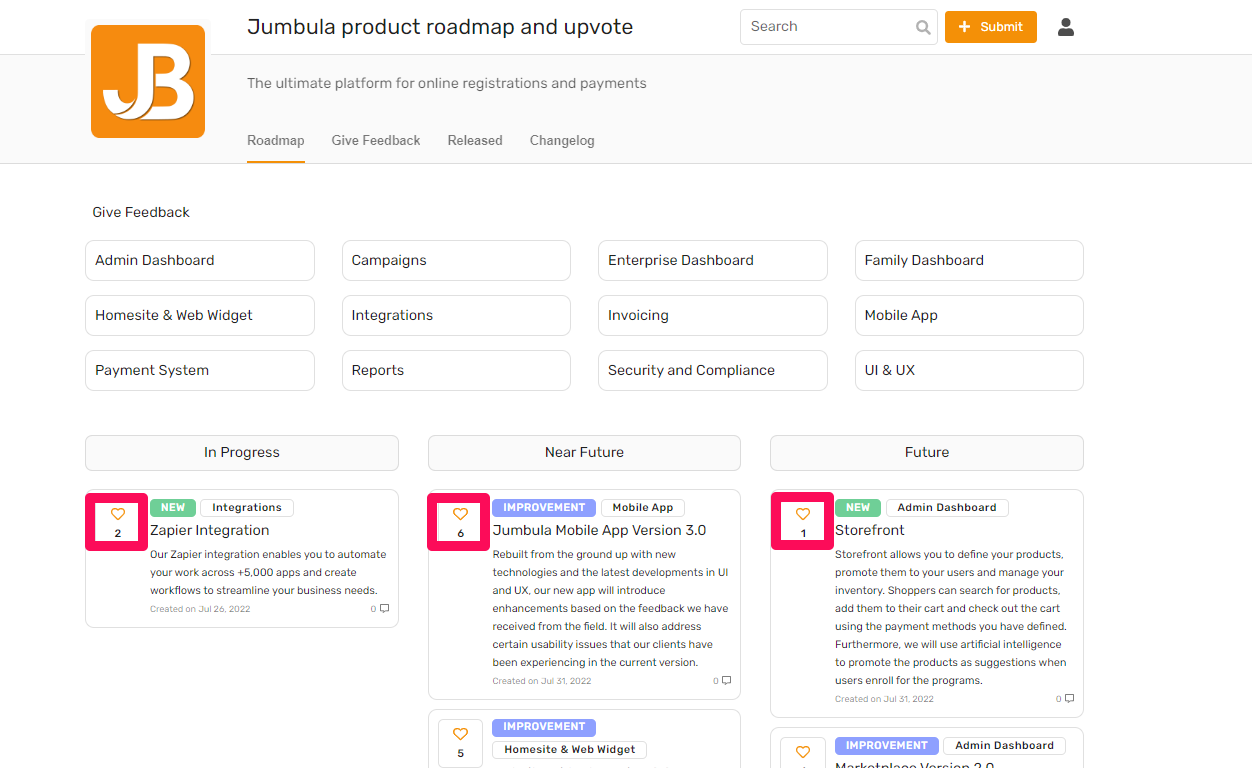The height and width of the screenshot is (768, 1252).
Task: Click the search magnifier icon
Action: 923,27
